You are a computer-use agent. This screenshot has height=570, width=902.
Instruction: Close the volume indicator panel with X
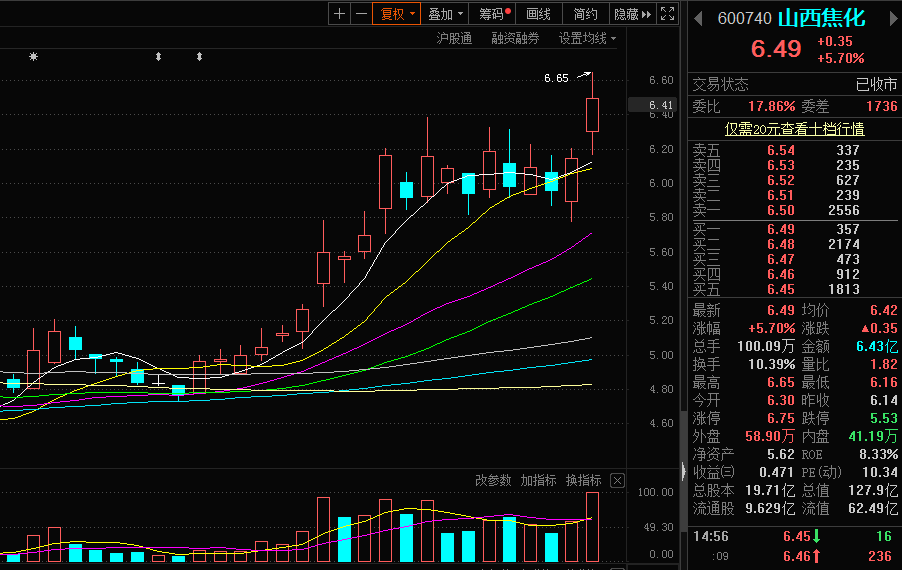point(617,481)
